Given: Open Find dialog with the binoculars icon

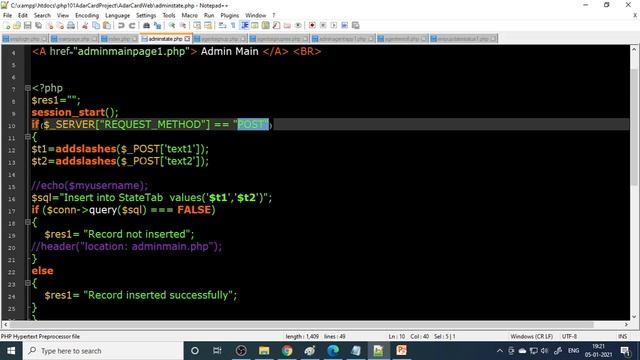Looking at the screenshot, I should click(146, 25).
